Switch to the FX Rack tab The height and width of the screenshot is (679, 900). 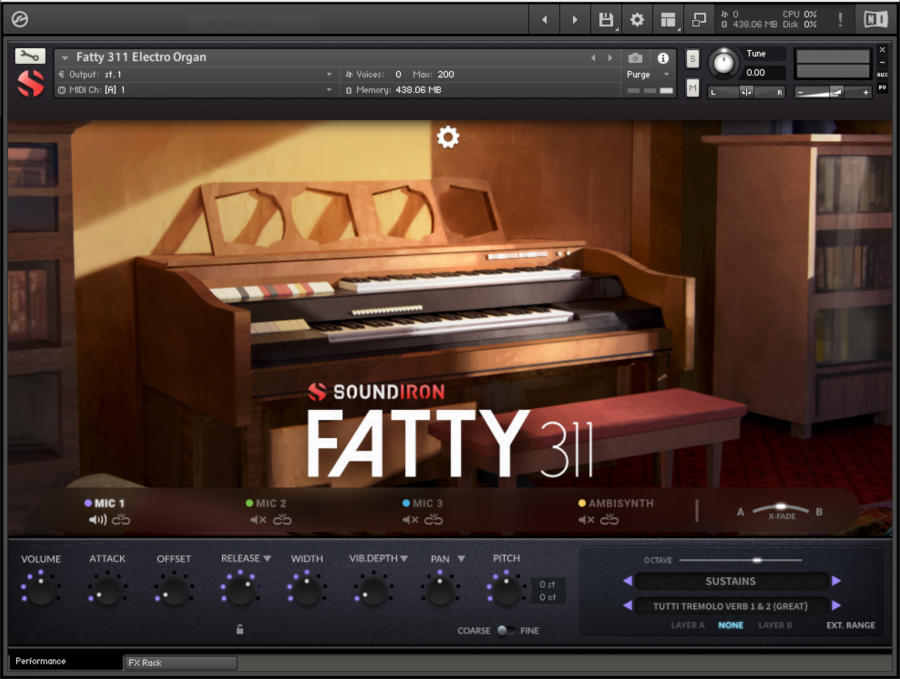(180, 662)
